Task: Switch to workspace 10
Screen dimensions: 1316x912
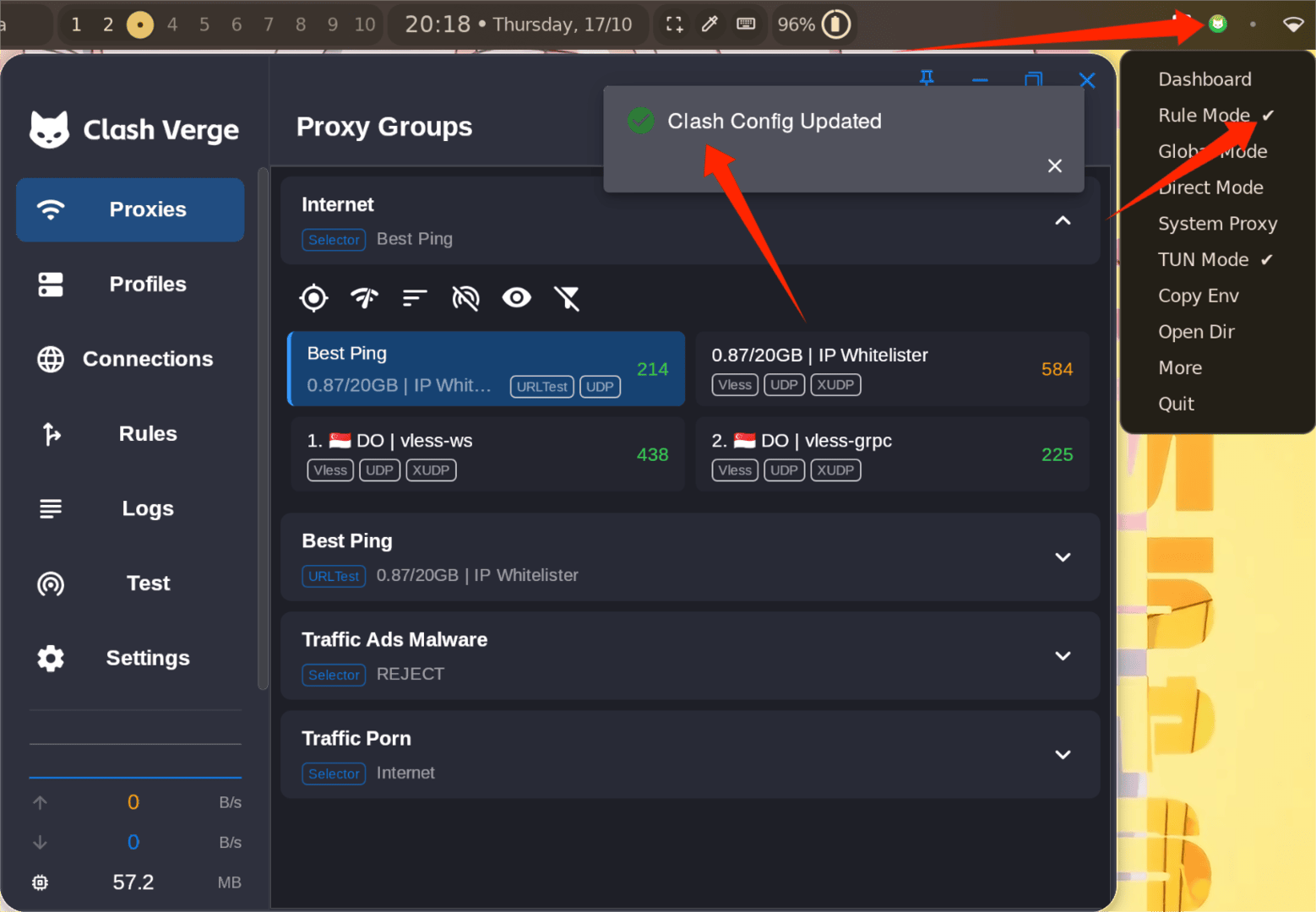Action: (365, 24)
